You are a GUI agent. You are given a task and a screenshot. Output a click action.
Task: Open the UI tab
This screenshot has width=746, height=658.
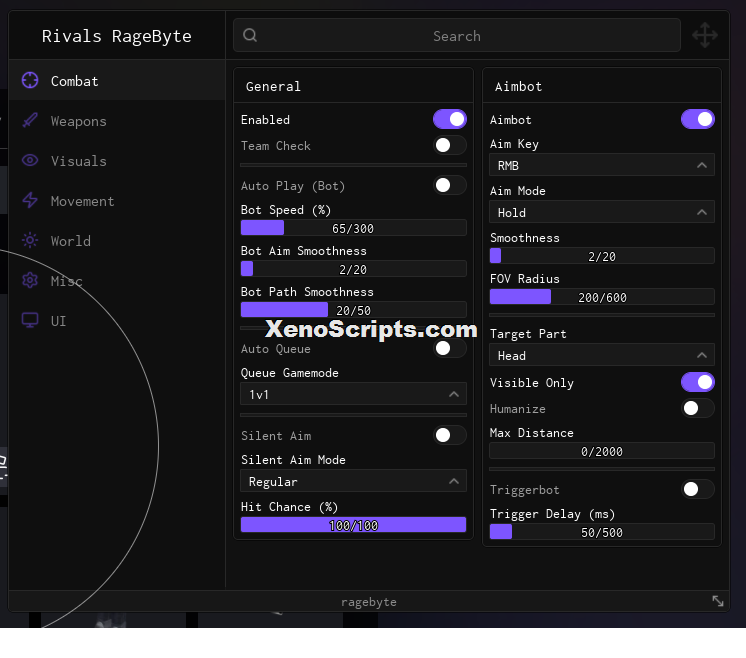point(117,320)
